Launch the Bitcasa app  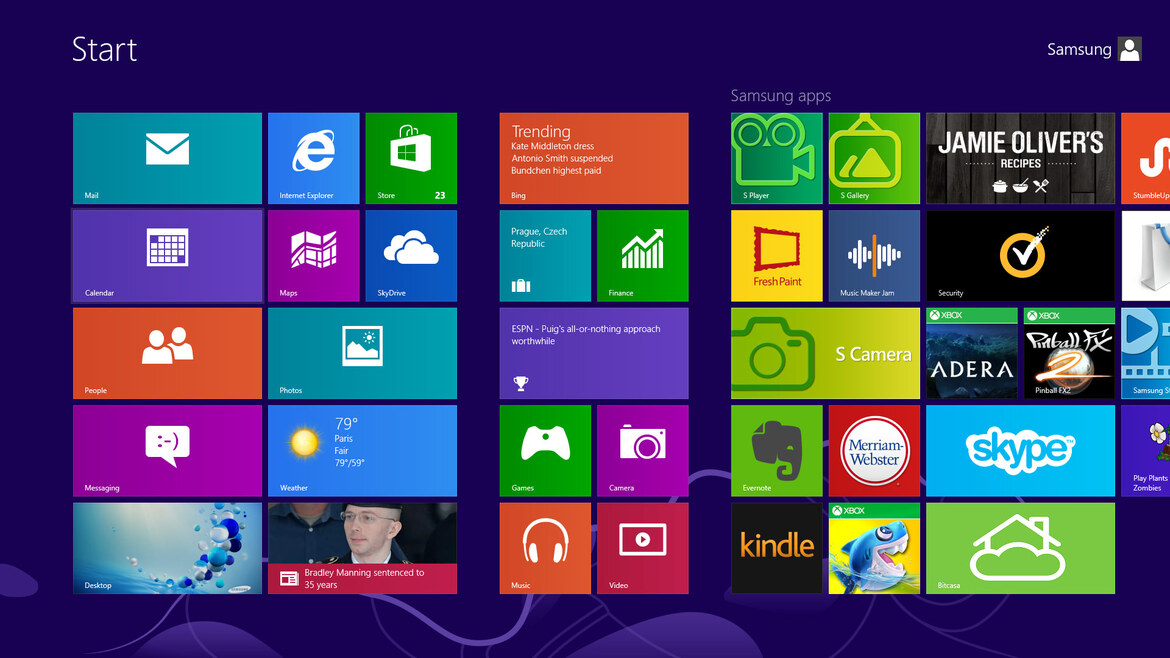tap(1020, 548)
